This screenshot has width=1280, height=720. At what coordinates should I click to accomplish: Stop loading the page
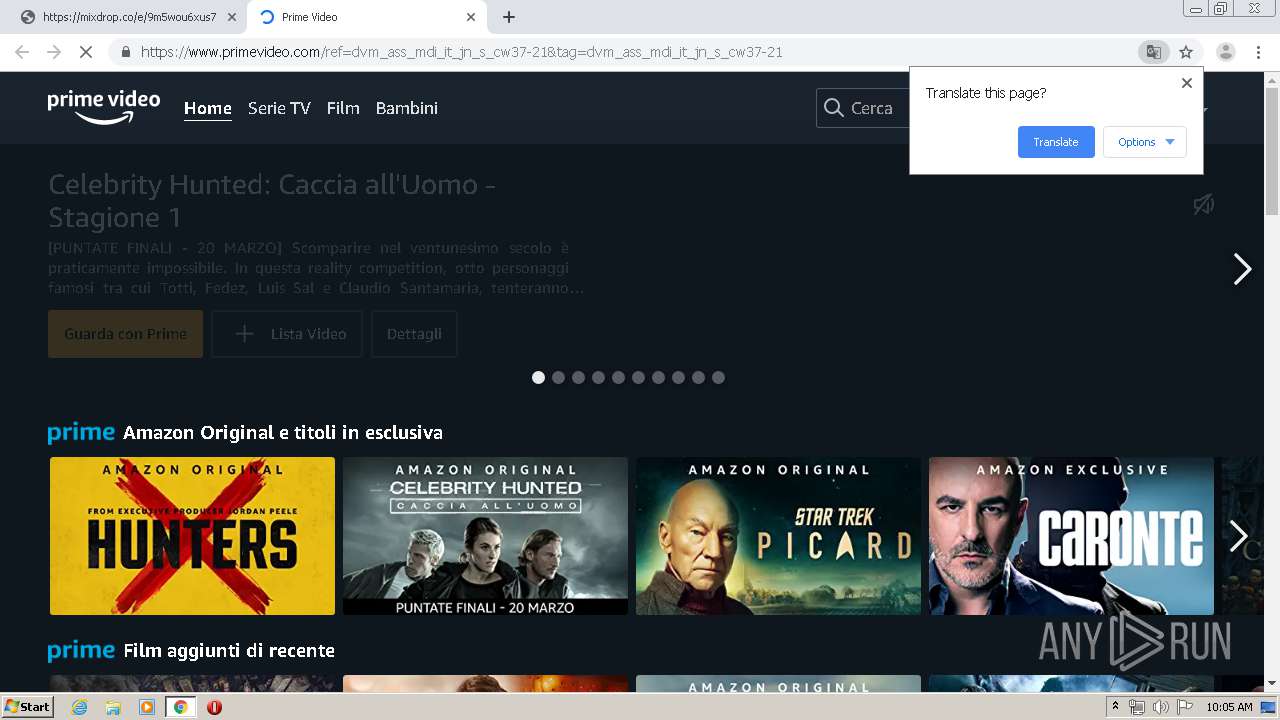[86, 52]
